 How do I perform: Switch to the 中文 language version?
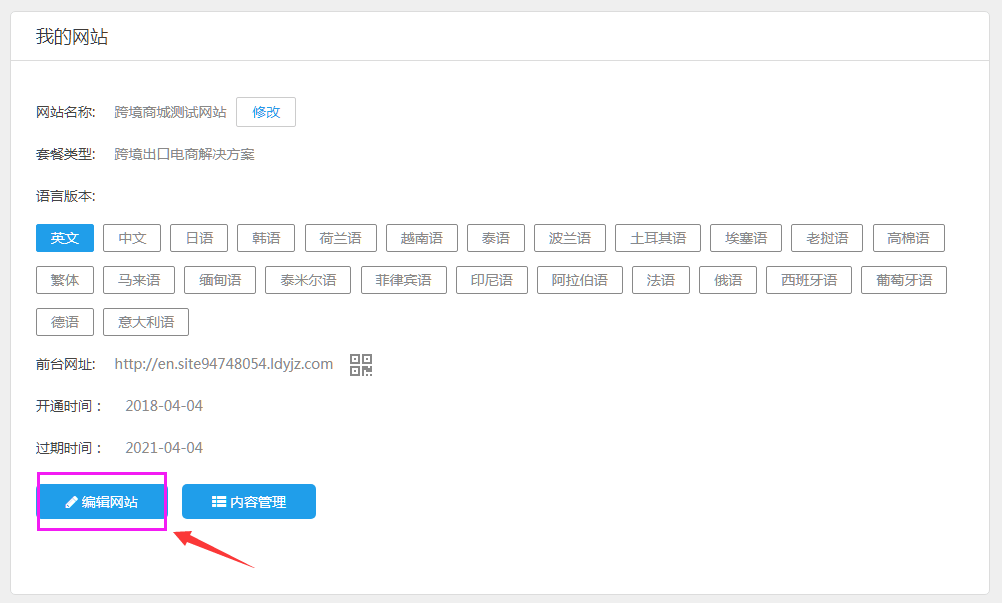[132, 238]
